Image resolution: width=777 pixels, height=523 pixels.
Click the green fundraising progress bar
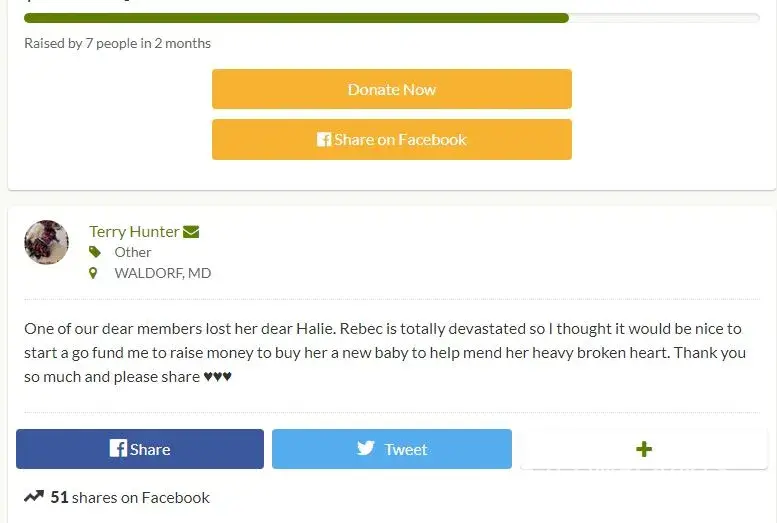point(296,18)
